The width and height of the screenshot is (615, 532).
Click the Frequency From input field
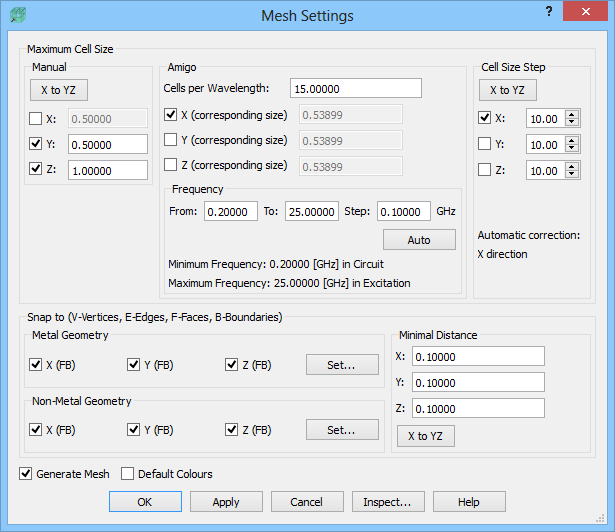(x=231, y=212)
